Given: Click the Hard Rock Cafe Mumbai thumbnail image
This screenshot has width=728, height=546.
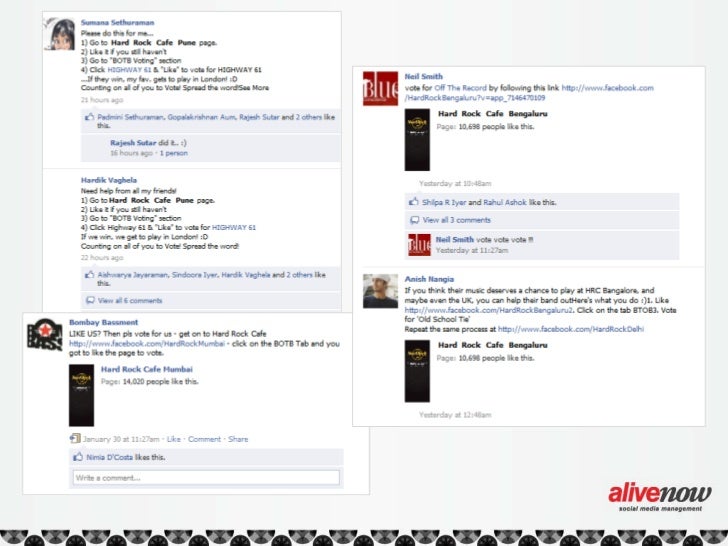Looking at the screenshot, I should 81,395.
